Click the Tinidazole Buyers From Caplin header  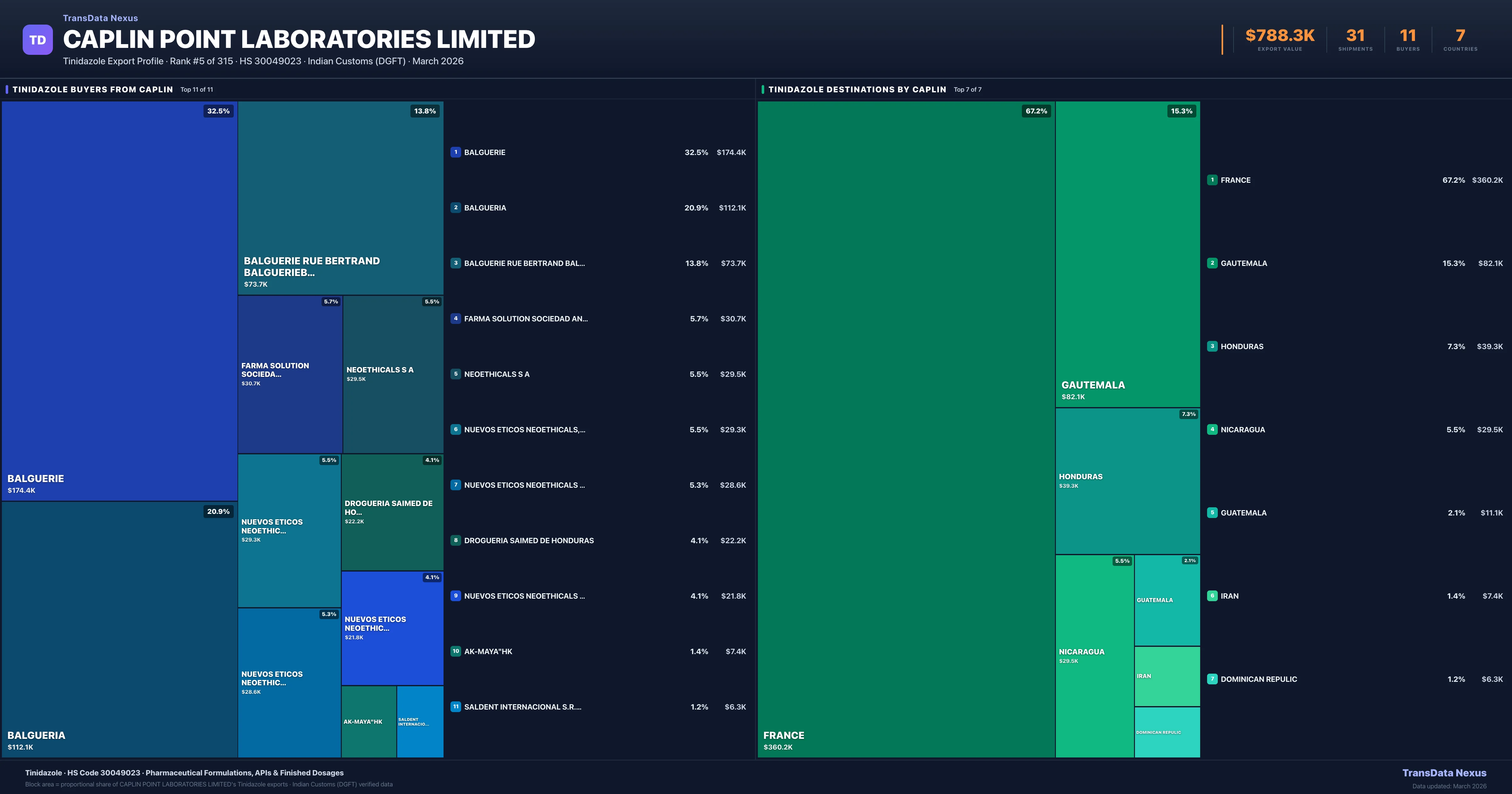tap(93, 89)
